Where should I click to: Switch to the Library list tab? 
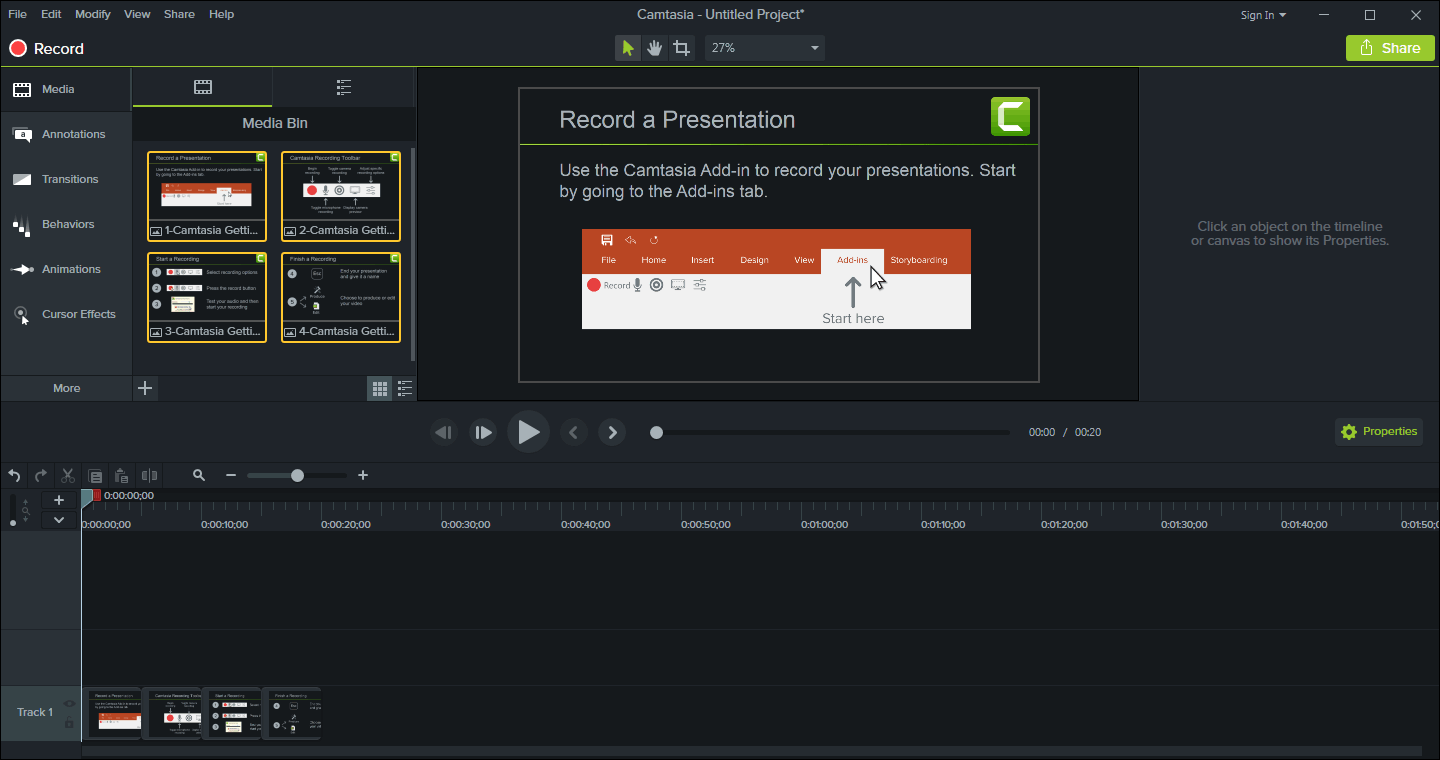coord(344,87)
